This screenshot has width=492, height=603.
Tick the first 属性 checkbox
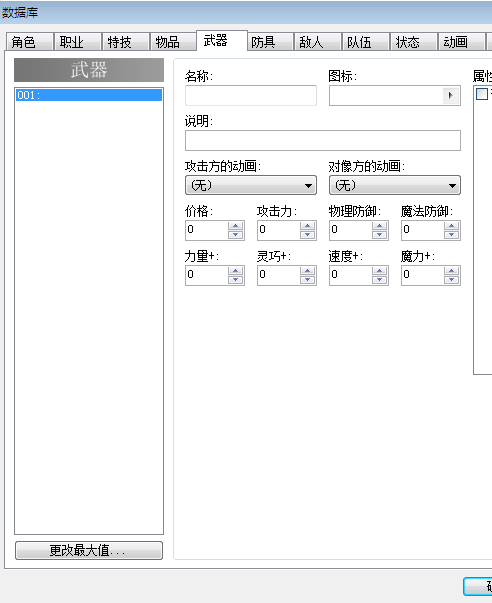[482, 94]
